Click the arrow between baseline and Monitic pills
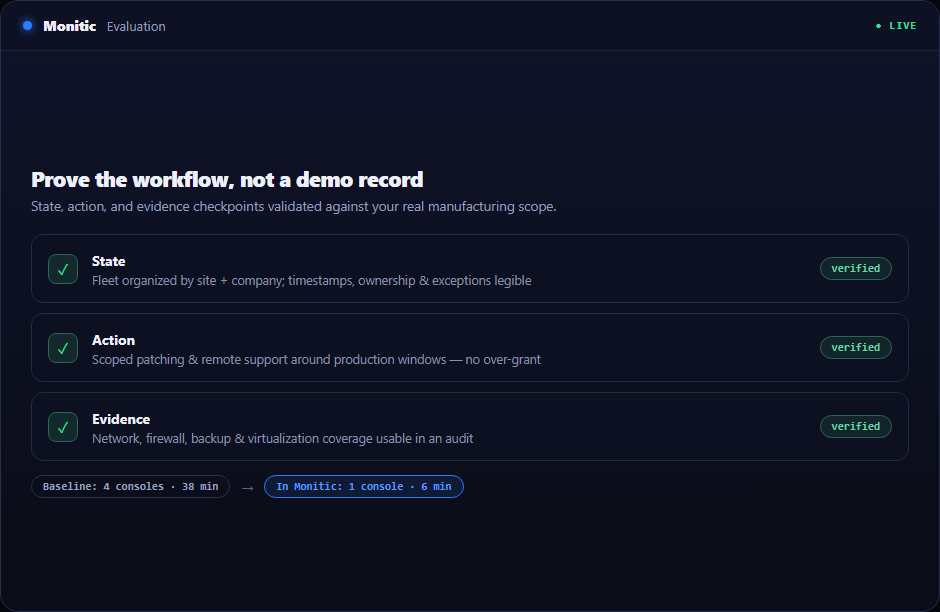This screenshot has width=940, height=612. (248, 488)
